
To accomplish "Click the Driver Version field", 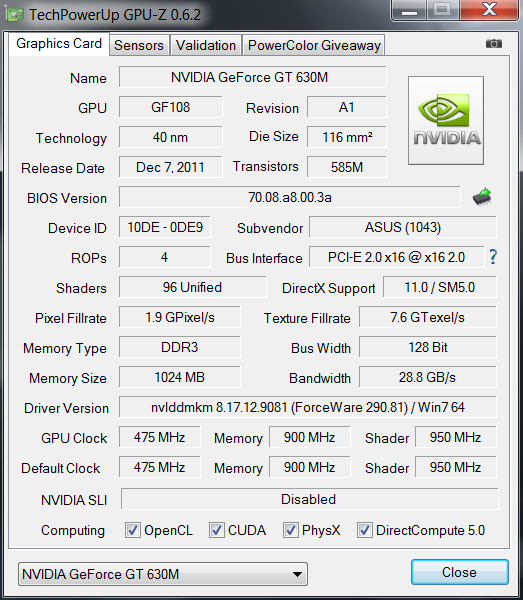I will 308,407.
